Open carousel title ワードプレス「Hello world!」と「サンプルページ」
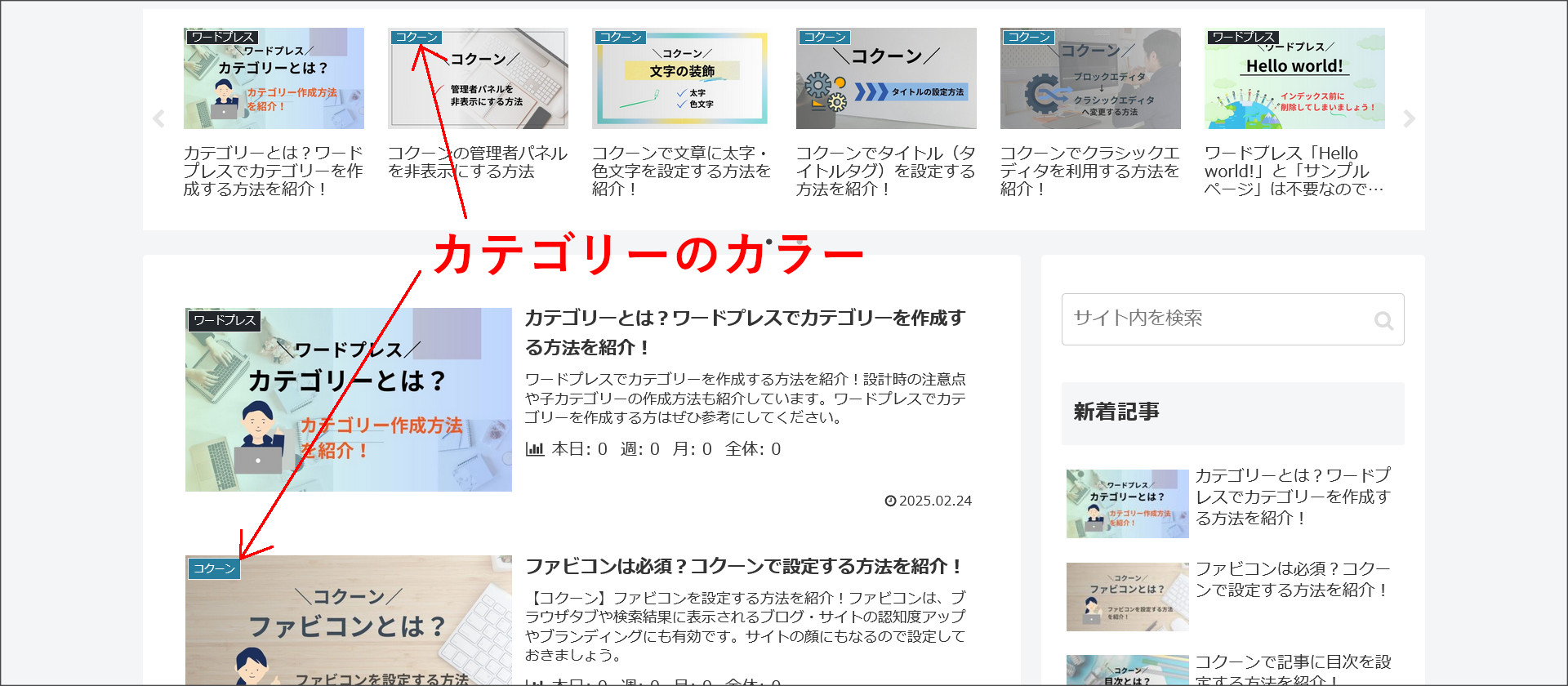1568x686 pixels. [1294, 171]
